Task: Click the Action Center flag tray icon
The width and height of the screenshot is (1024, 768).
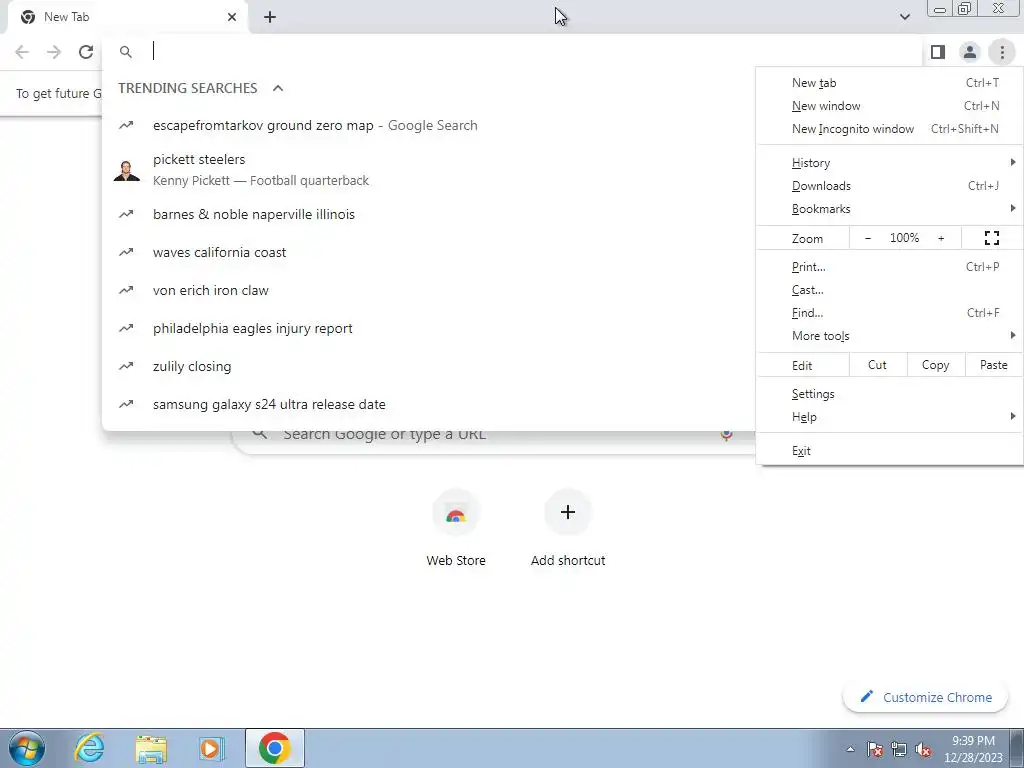Action: tap(875, 749)
